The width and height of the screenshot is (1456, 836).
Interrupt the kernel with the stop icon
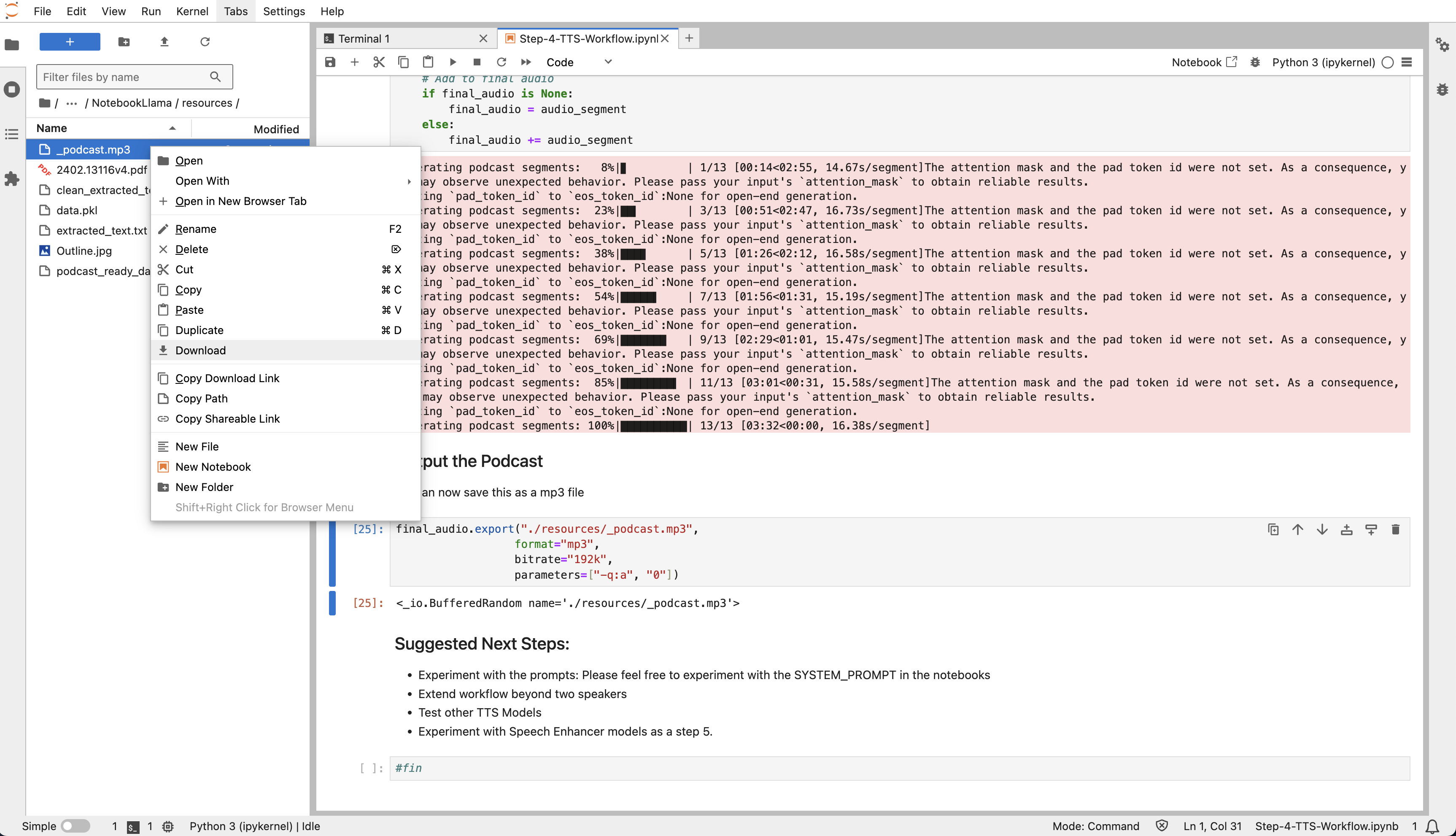[477, 62]
